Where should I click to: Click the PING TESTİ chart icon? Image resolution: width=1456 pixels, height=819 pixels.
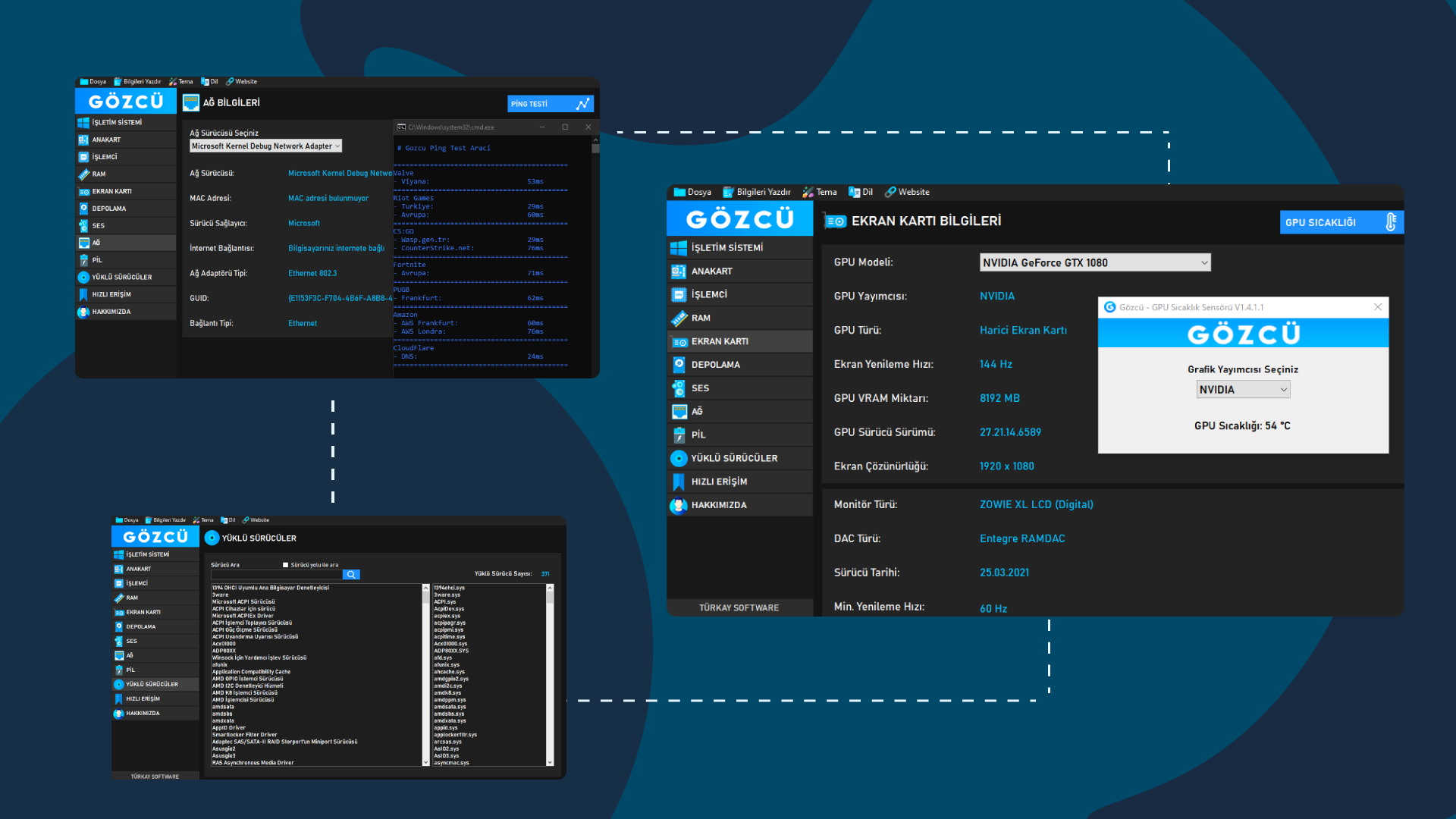(582, 104)
